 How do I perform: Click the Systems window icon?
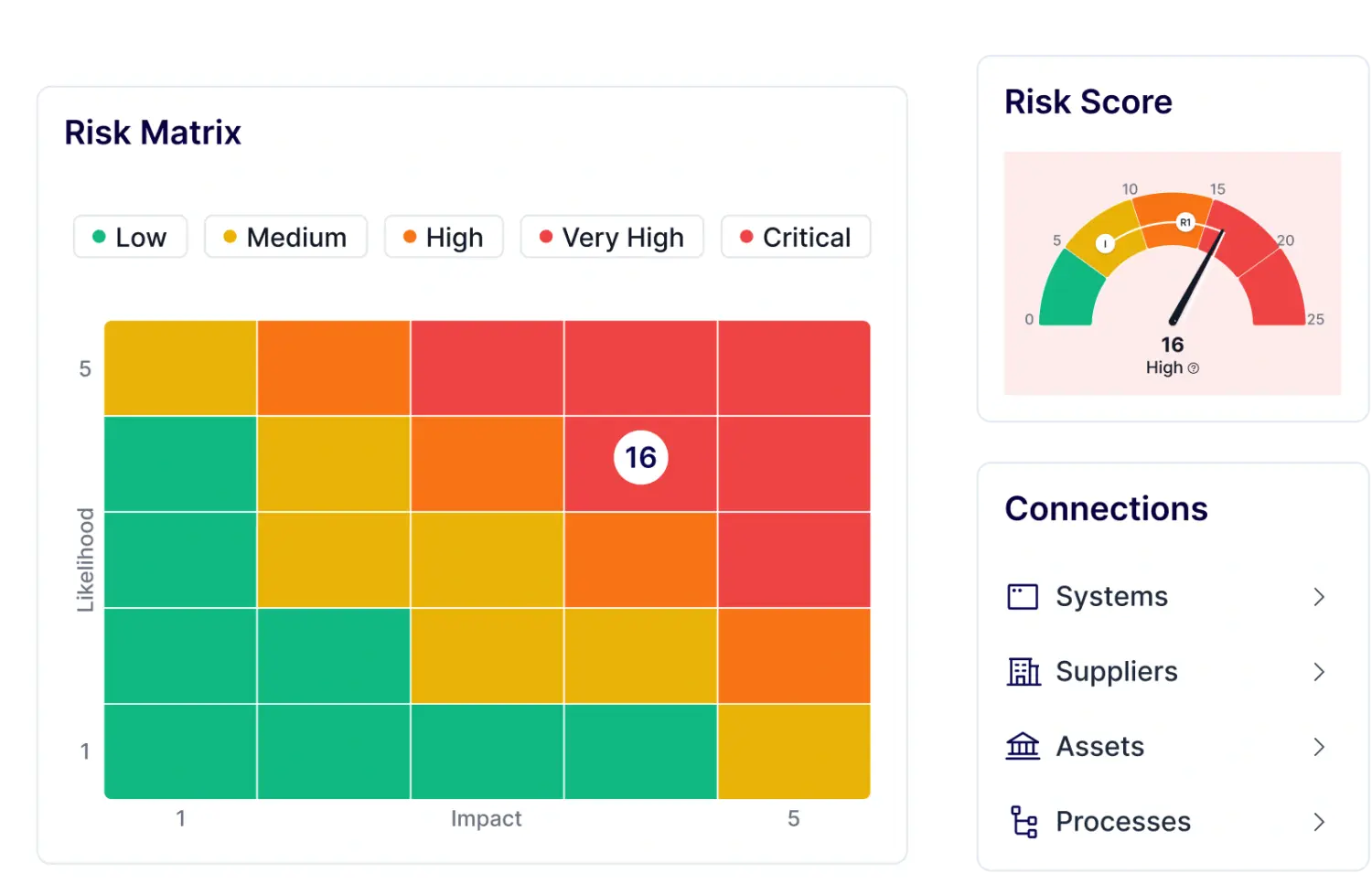[x=1023, y=597]
